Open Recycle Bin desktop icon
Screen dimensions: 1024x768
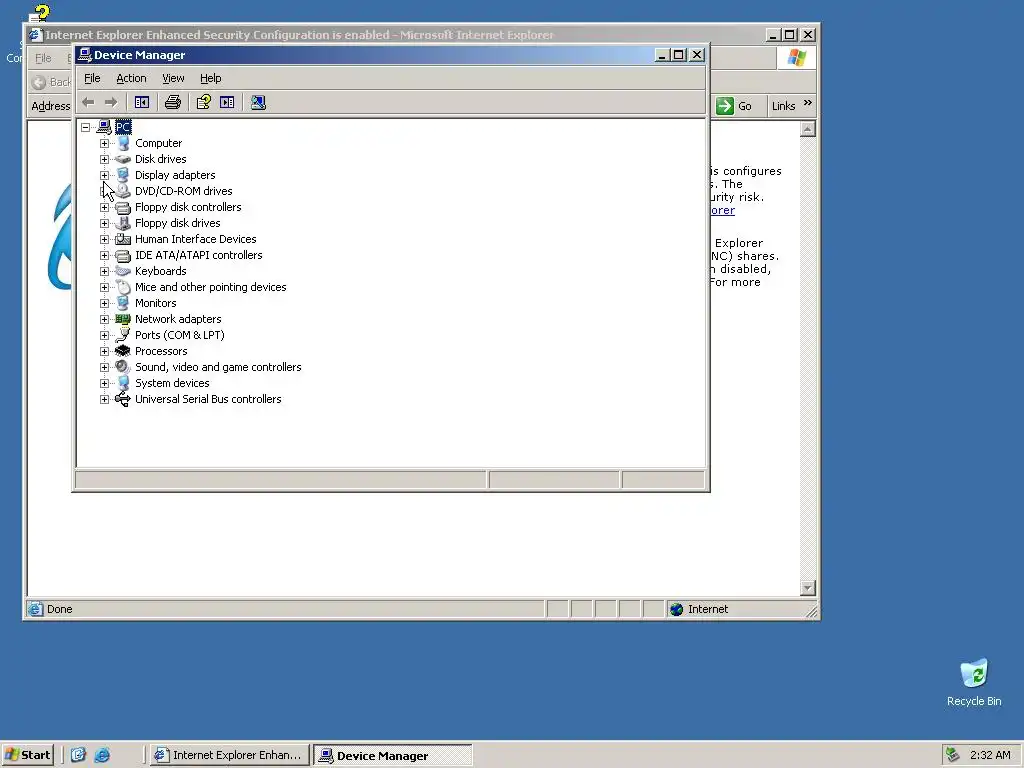(974, 682)
